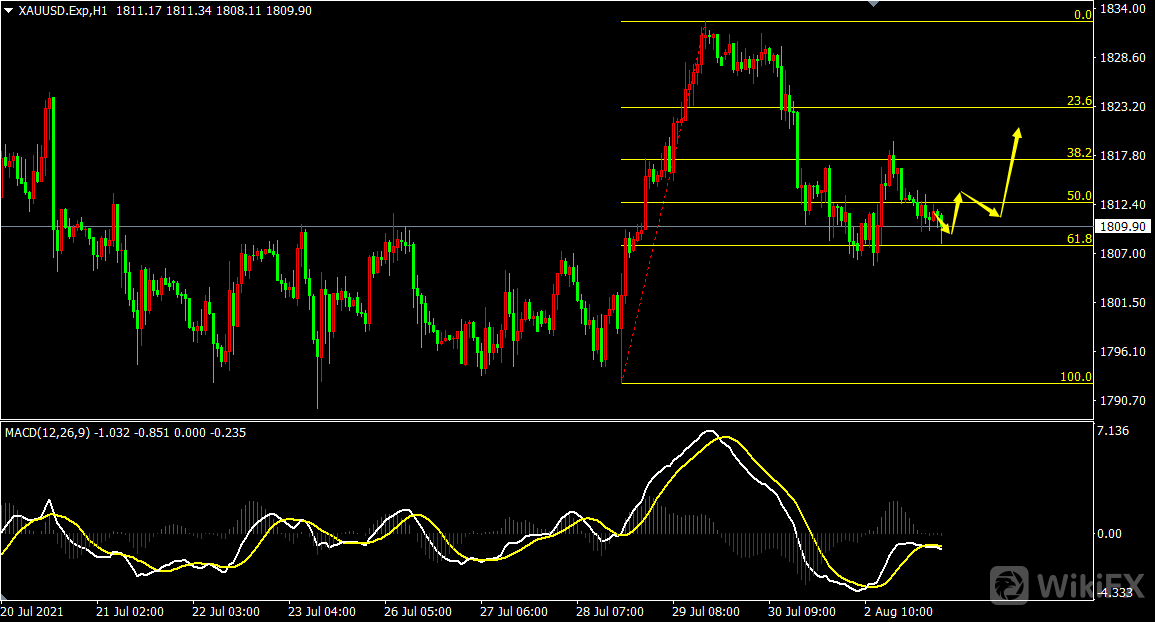Click the MACD scale value 0.00
Viewport: 1155px width, 622px height.
(x=1110, y=534)
